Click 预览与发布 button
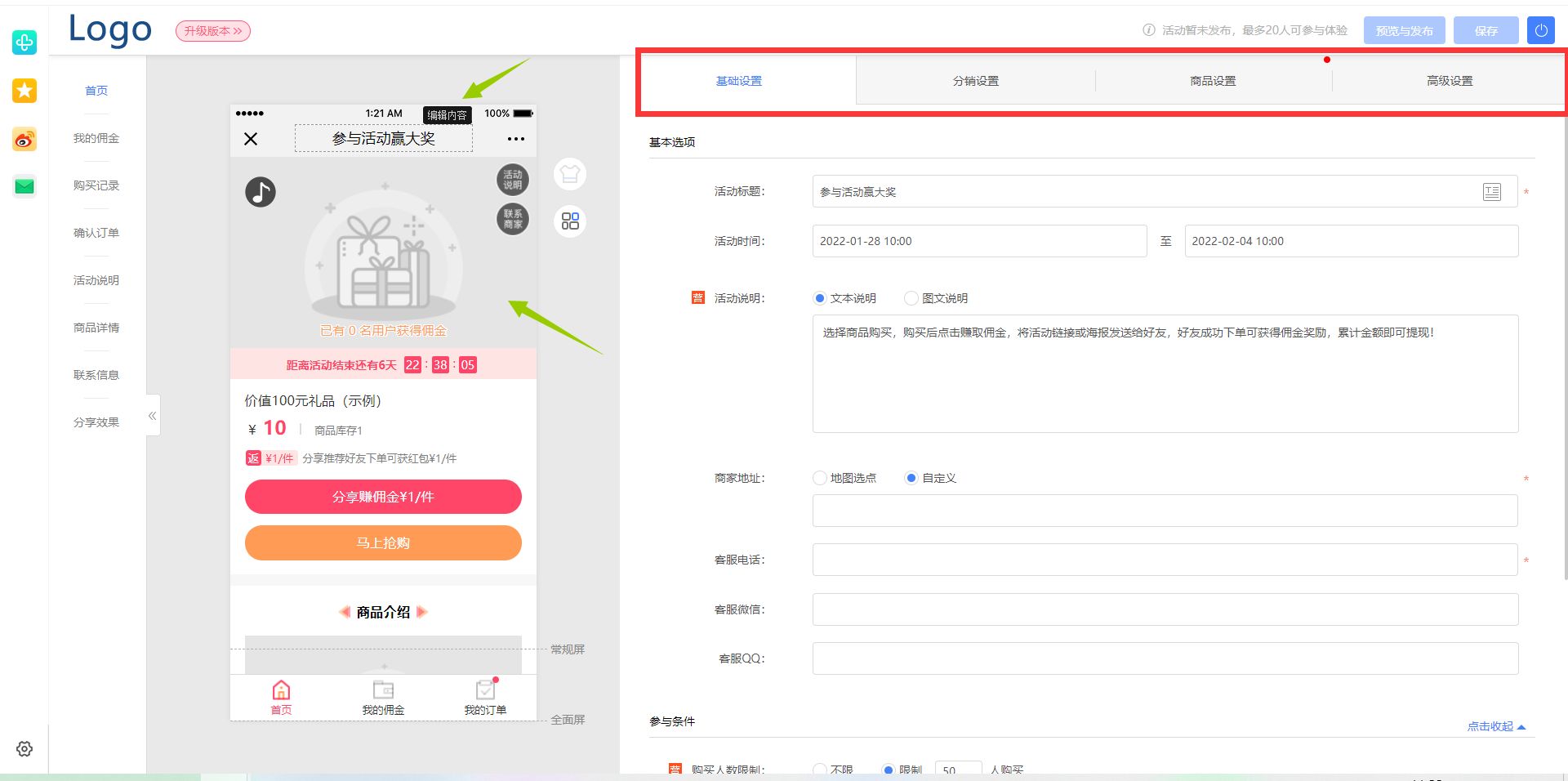This screenshot has height=781, width=1568. pos(1405,30)
